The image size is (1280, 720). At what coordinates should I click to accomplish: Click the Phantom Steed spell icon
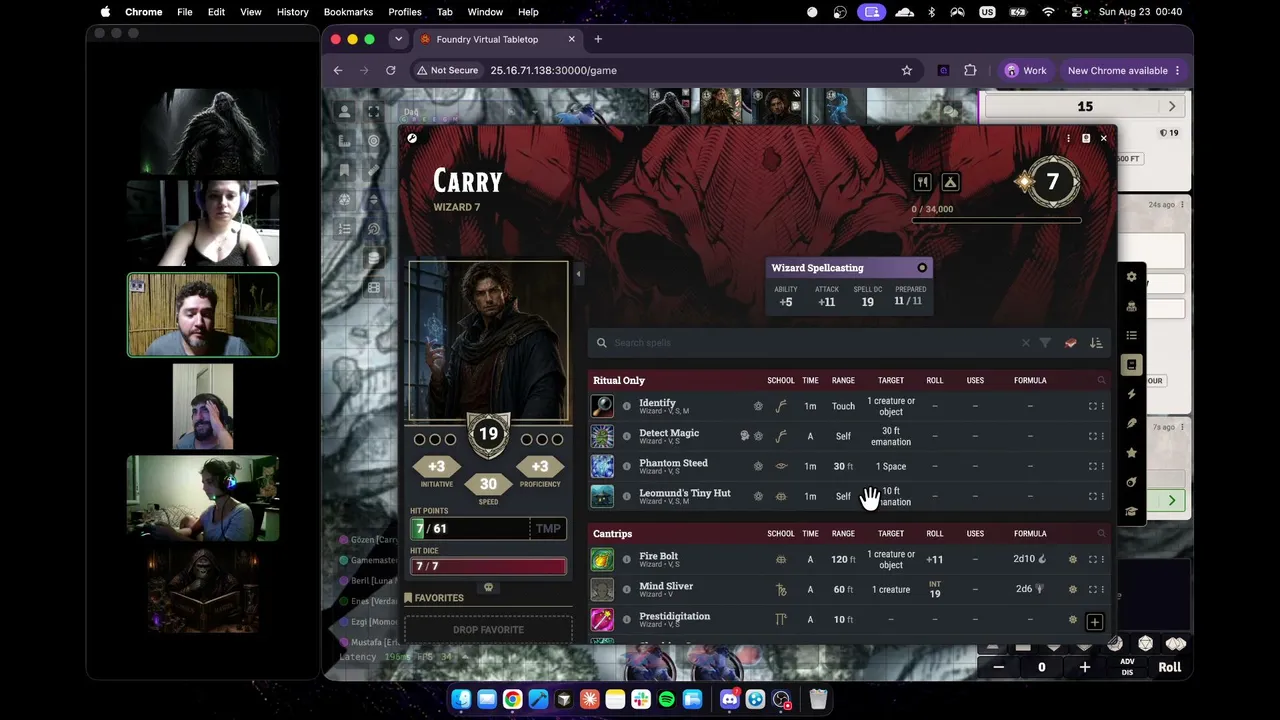[602, 466]
